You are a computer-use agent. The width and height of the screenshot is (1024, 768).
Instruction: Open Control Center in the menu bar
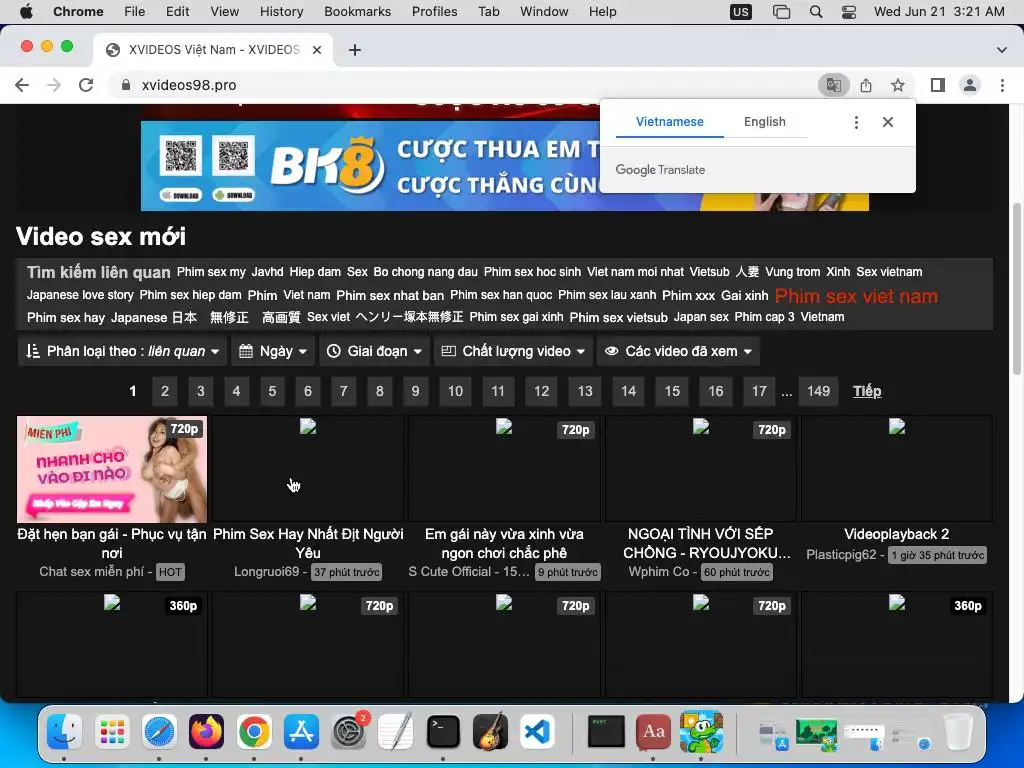point(848,12)
